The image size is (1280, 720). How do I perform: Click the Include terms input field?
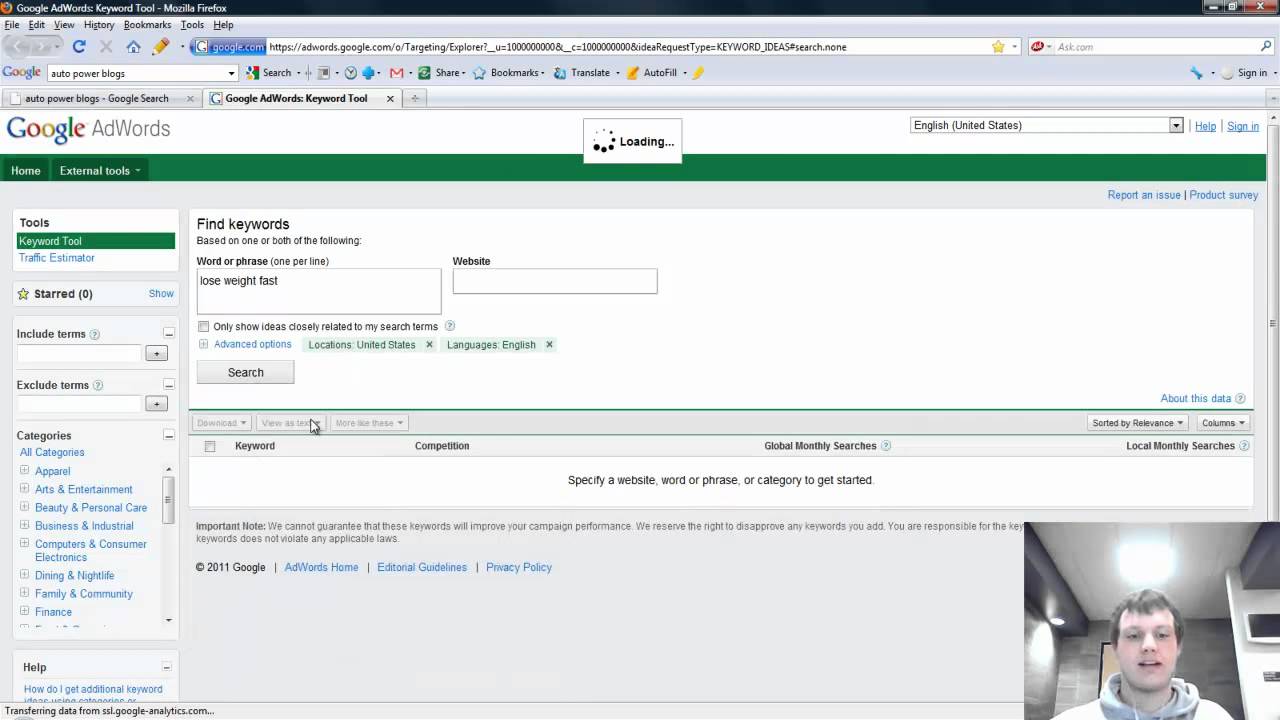coord(80,353)
